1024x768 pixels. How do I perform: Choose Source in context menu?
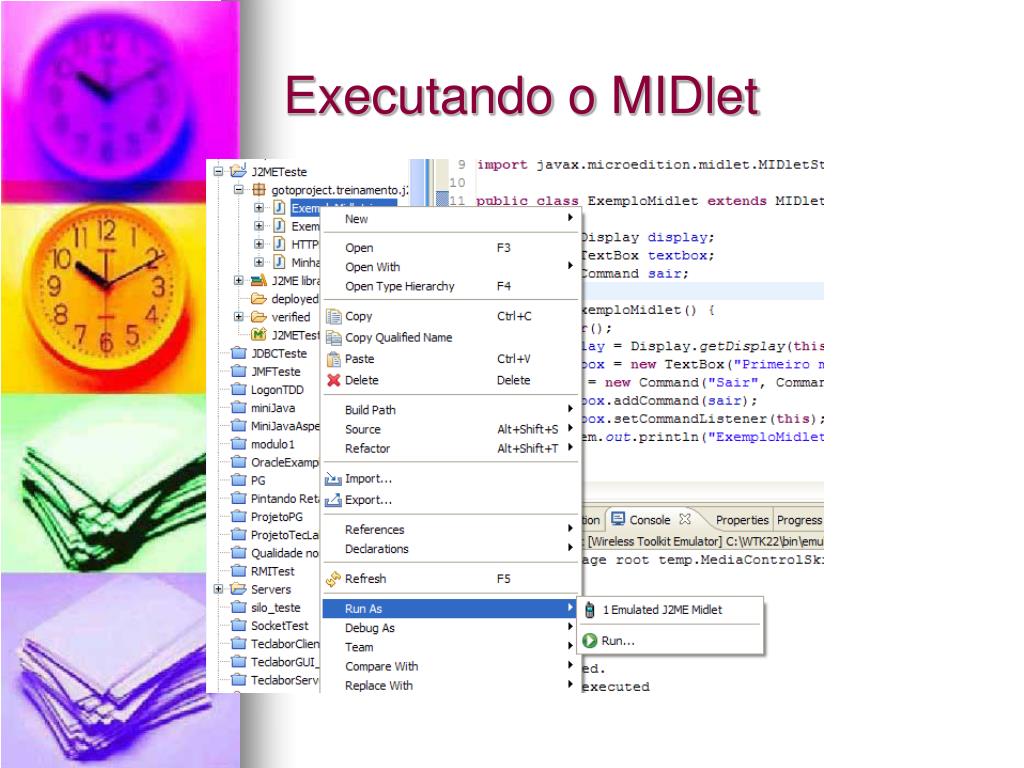coord(450,429)
